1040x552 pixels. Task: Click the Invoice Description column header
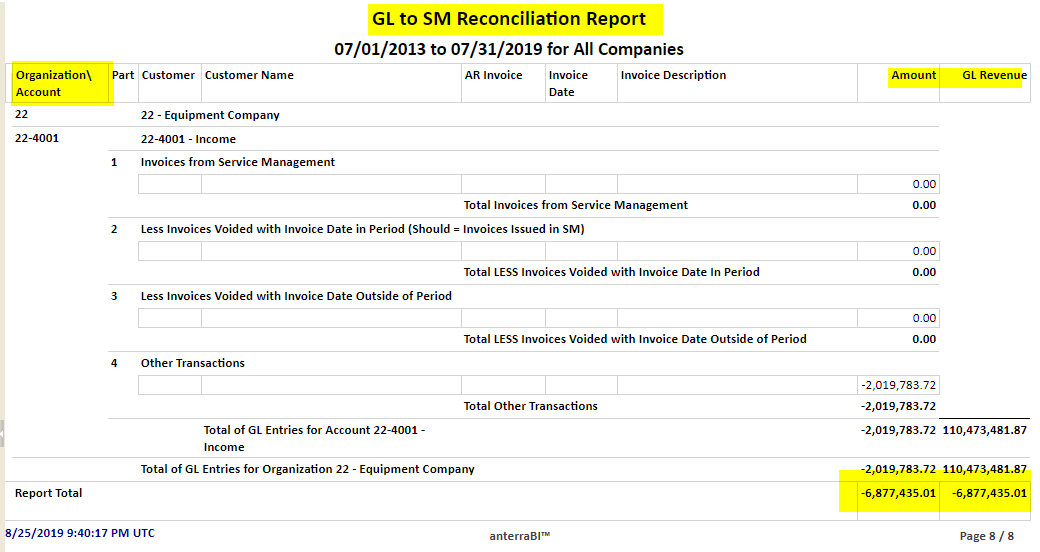(673, 75)
